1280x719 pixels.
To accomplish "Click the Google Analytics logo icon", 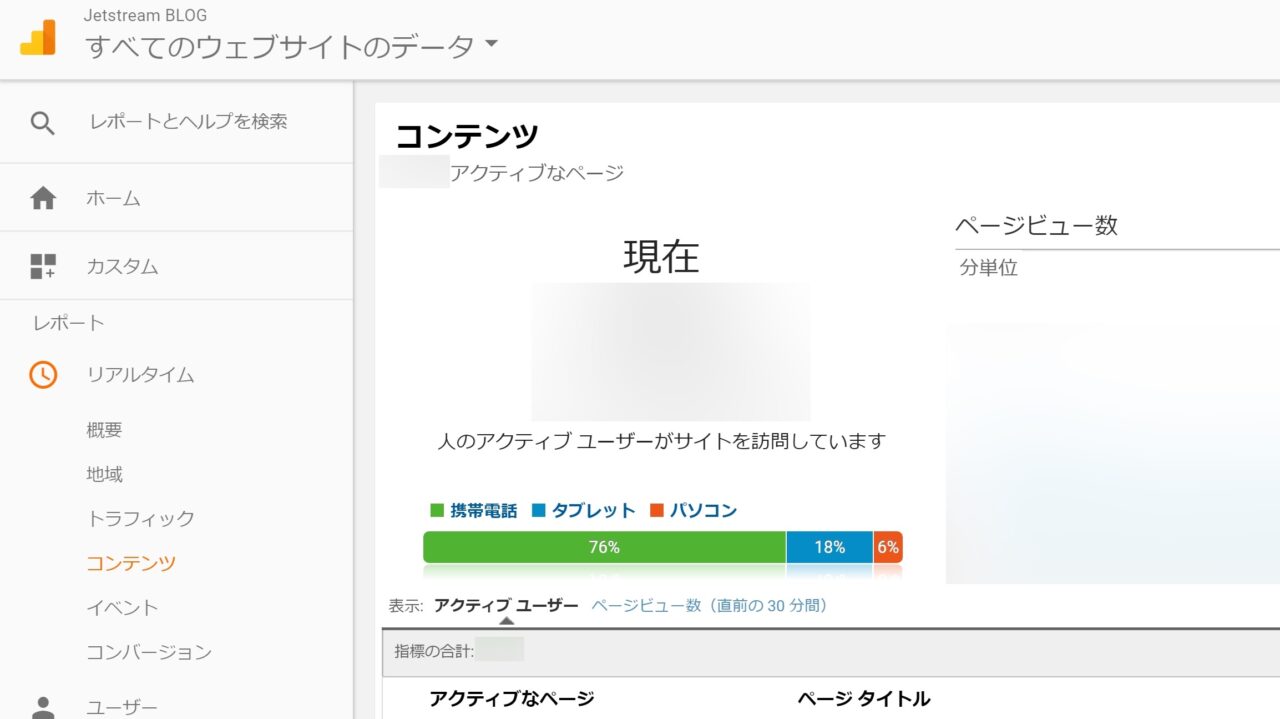I will click(38, 38).
